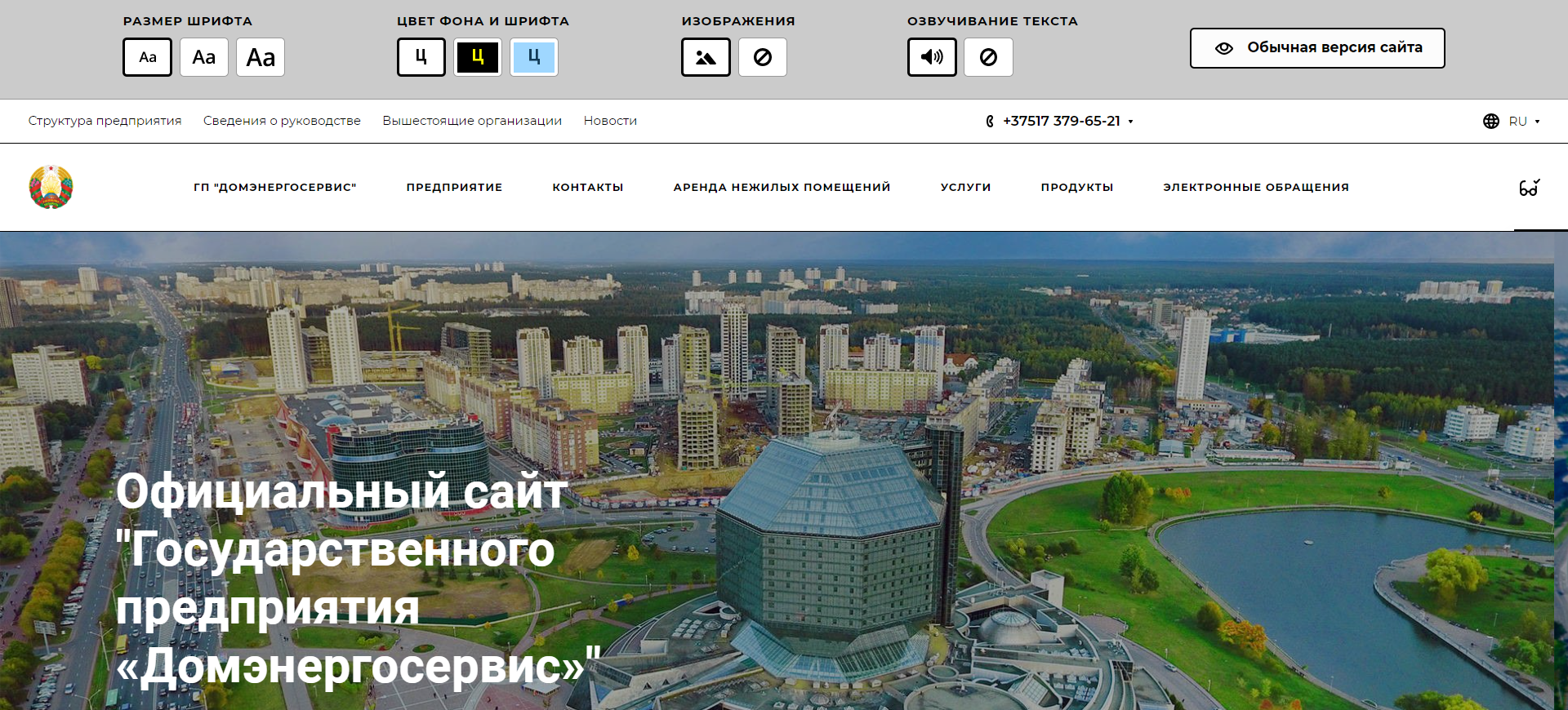This screenshot has width=1568, height=710.
Task: Open Вышестоящие организации link
Action: coord(472,121)
